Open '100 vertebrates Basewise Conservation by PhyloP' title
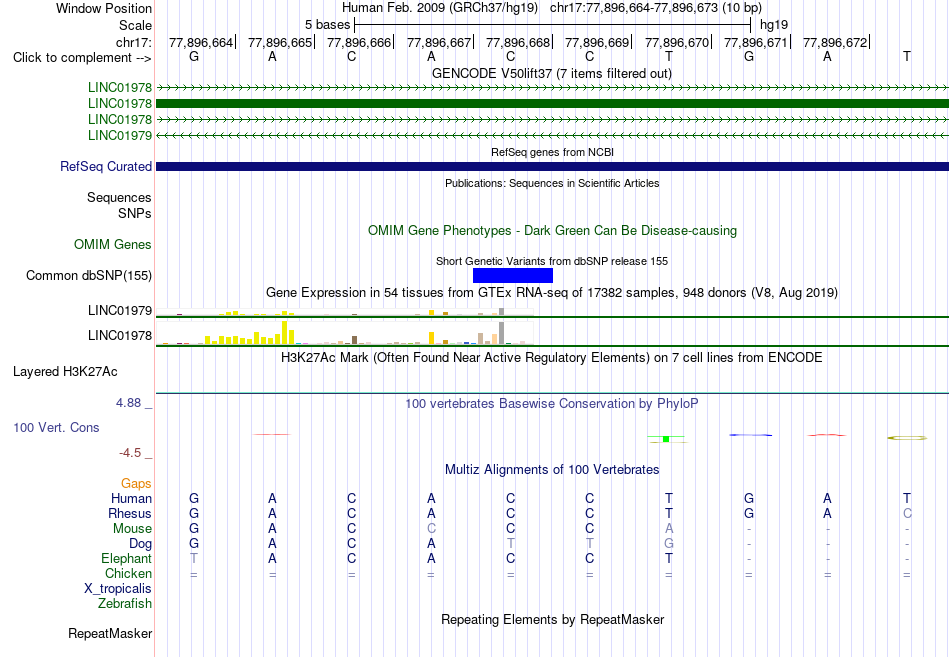 (x=552, y=404)
